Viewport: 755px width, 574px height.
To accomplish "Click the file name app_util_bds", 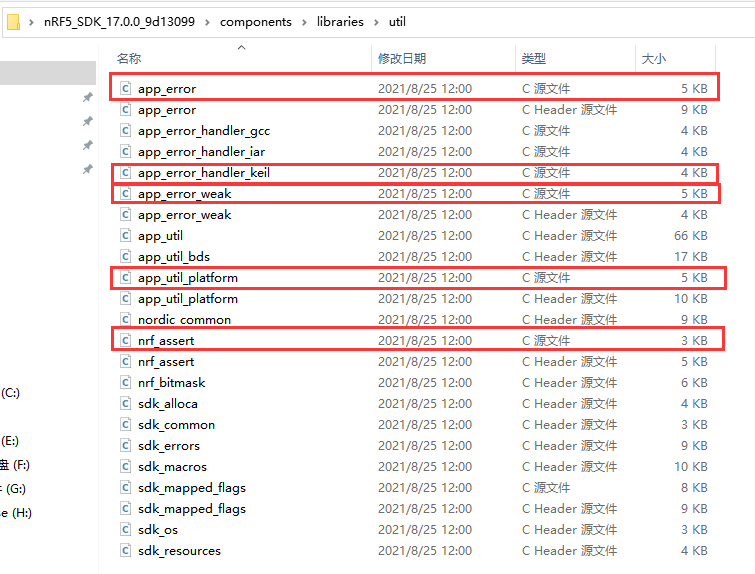I will [174, 257].
